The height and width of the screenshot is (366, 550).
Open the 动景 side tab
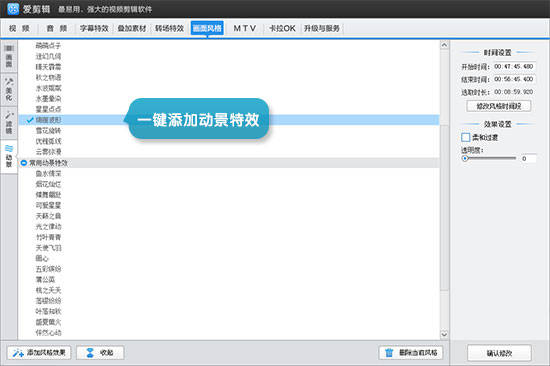(9, 156)
